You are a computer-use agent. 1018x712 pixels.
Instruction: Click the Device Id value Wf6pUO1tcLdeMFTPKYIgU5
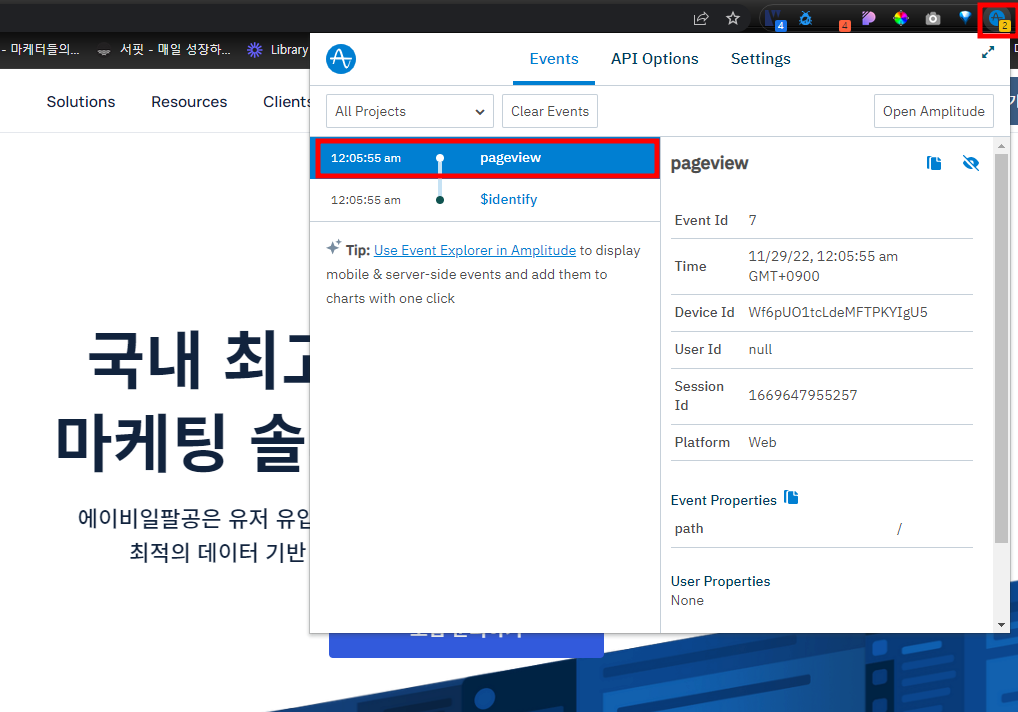point(838,312)
